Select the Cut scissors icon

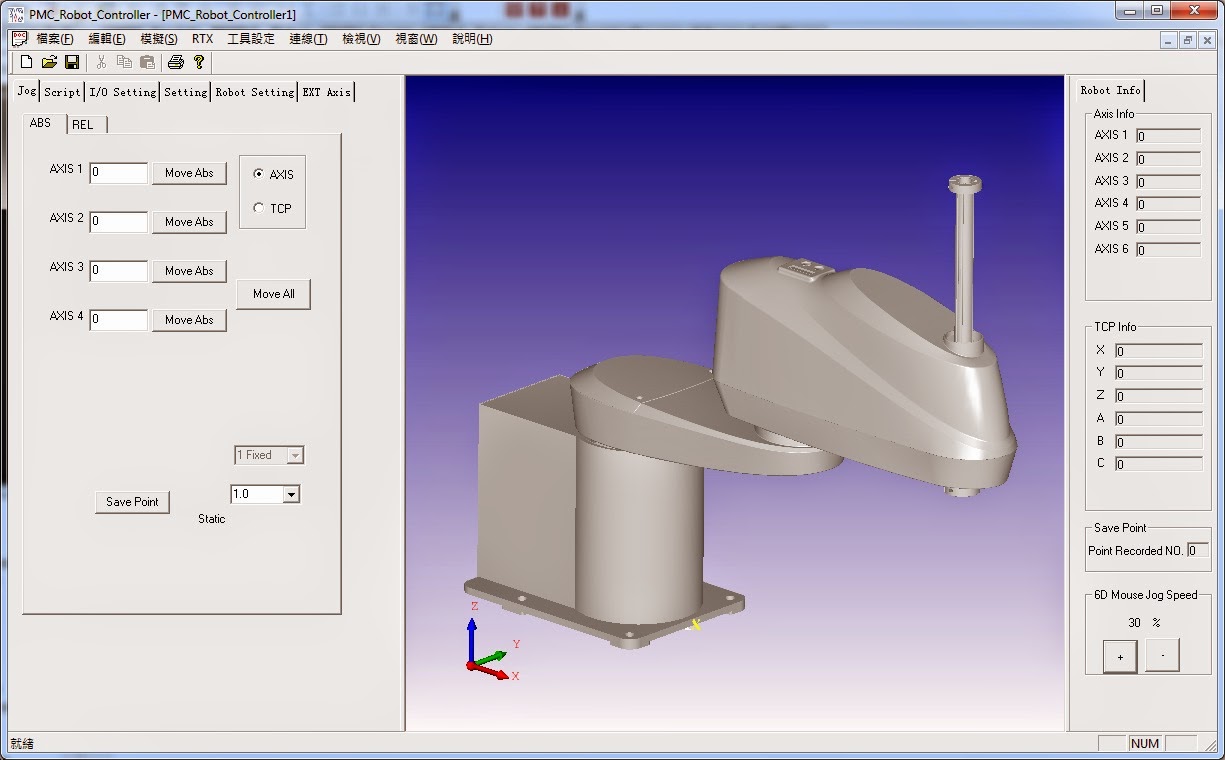(101, 62)
